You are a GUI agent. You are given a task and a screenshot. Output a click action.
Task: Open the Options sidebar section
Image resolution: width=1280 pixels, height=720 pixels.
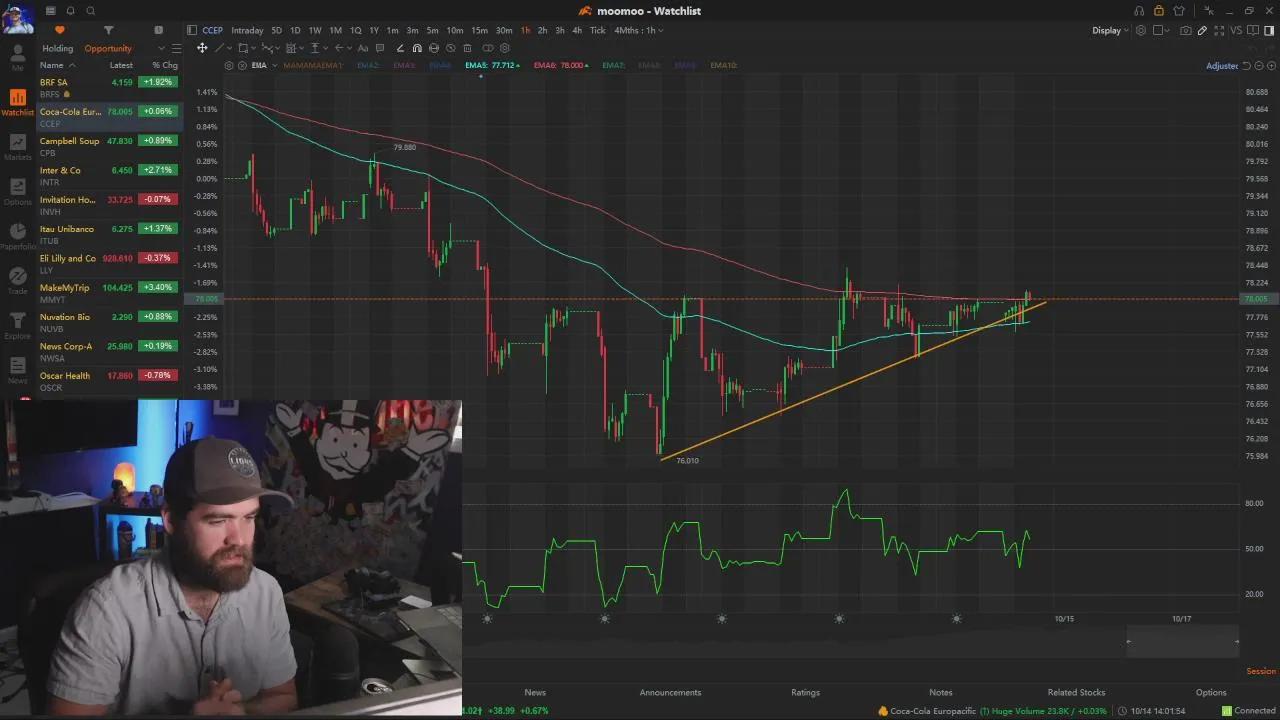(17, 192)
